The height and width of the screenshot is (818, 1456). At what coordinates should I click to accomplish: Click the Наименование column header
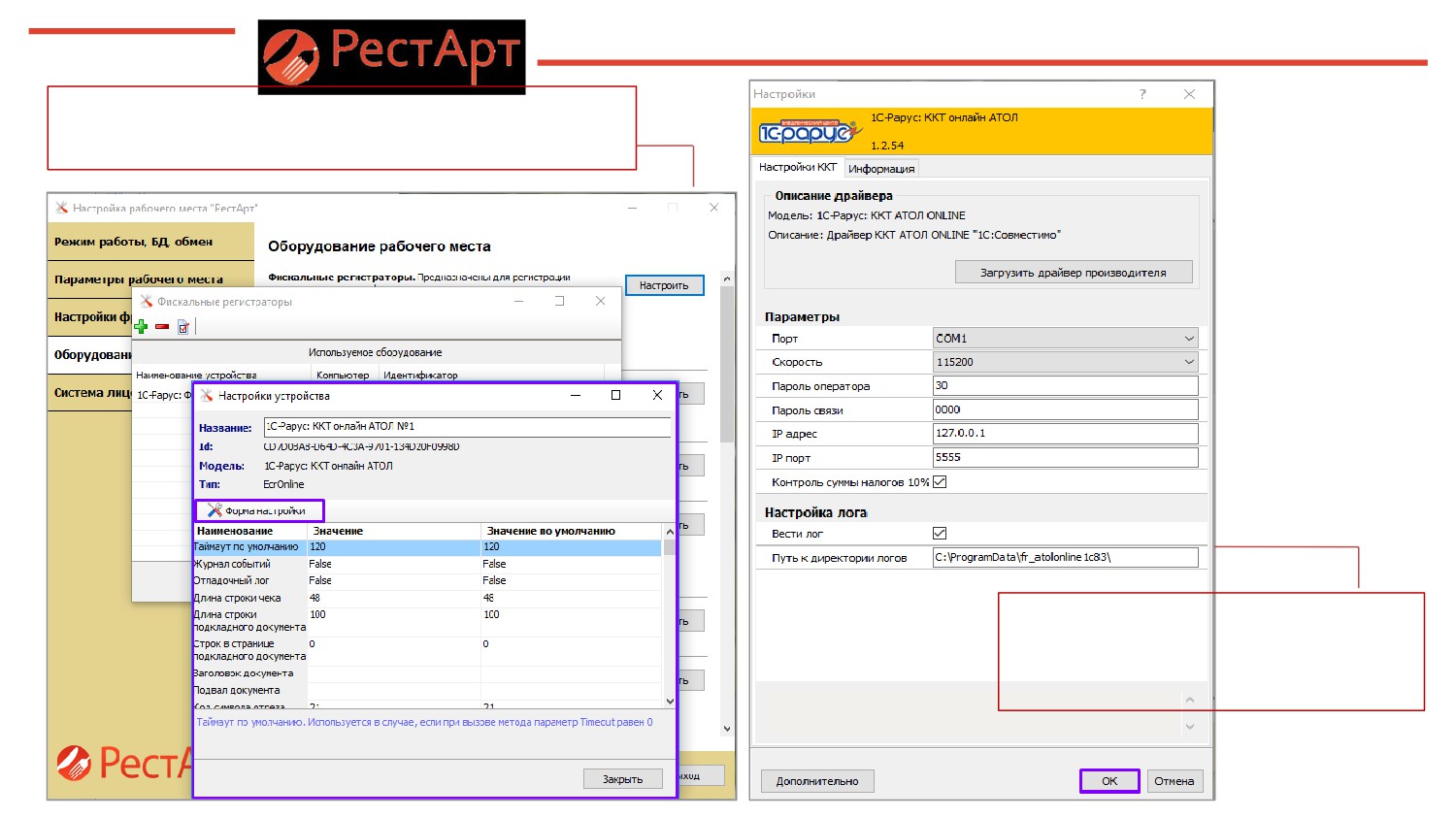point(250,531)
